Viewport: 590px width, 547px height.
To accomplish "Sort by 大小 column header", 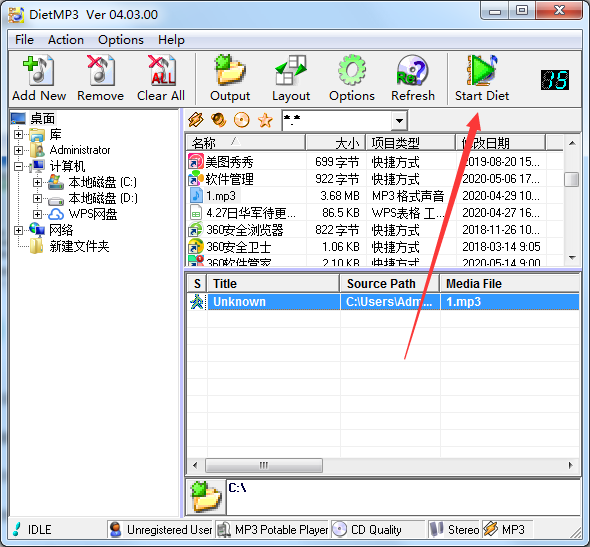I will pyautogui.click(x=335, y=143).
